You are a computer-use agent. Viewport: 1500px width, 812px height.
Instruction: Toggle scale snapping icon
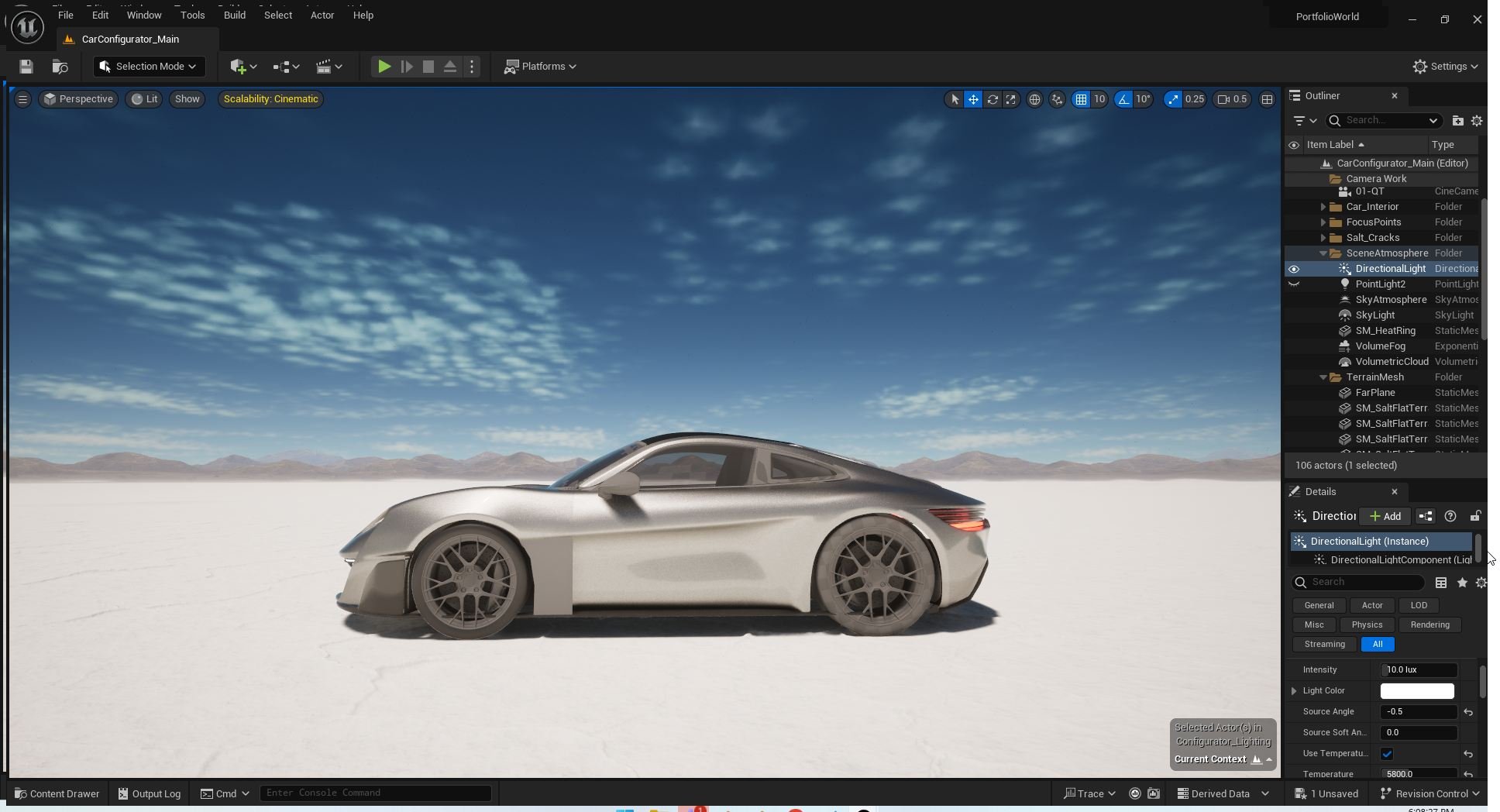pos(1173,99)
